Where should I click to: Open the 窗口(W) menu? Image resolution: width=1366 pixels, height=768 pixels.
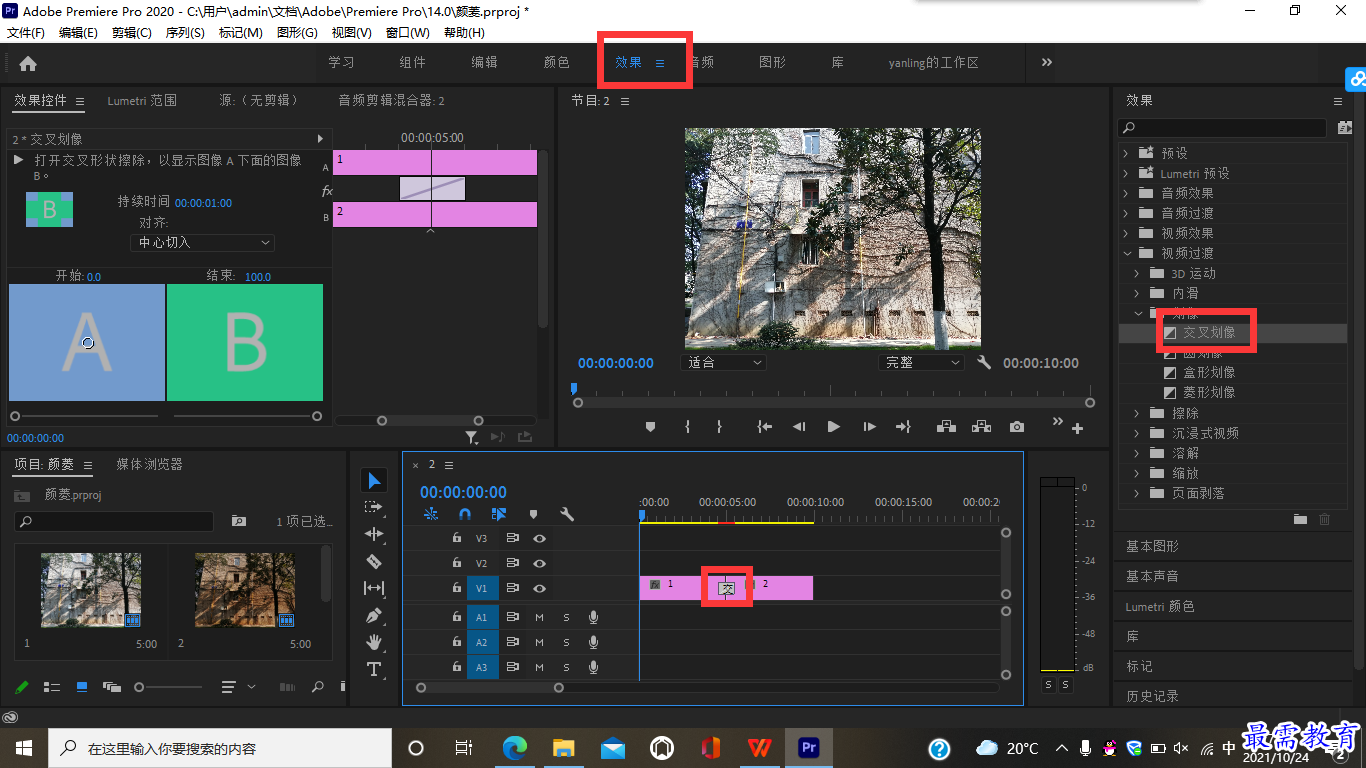(407, 33)
